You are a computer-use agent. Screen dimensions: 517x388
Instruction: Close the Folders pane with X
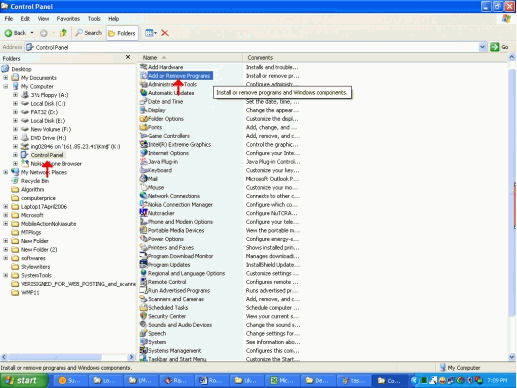(x=128, y=57)
